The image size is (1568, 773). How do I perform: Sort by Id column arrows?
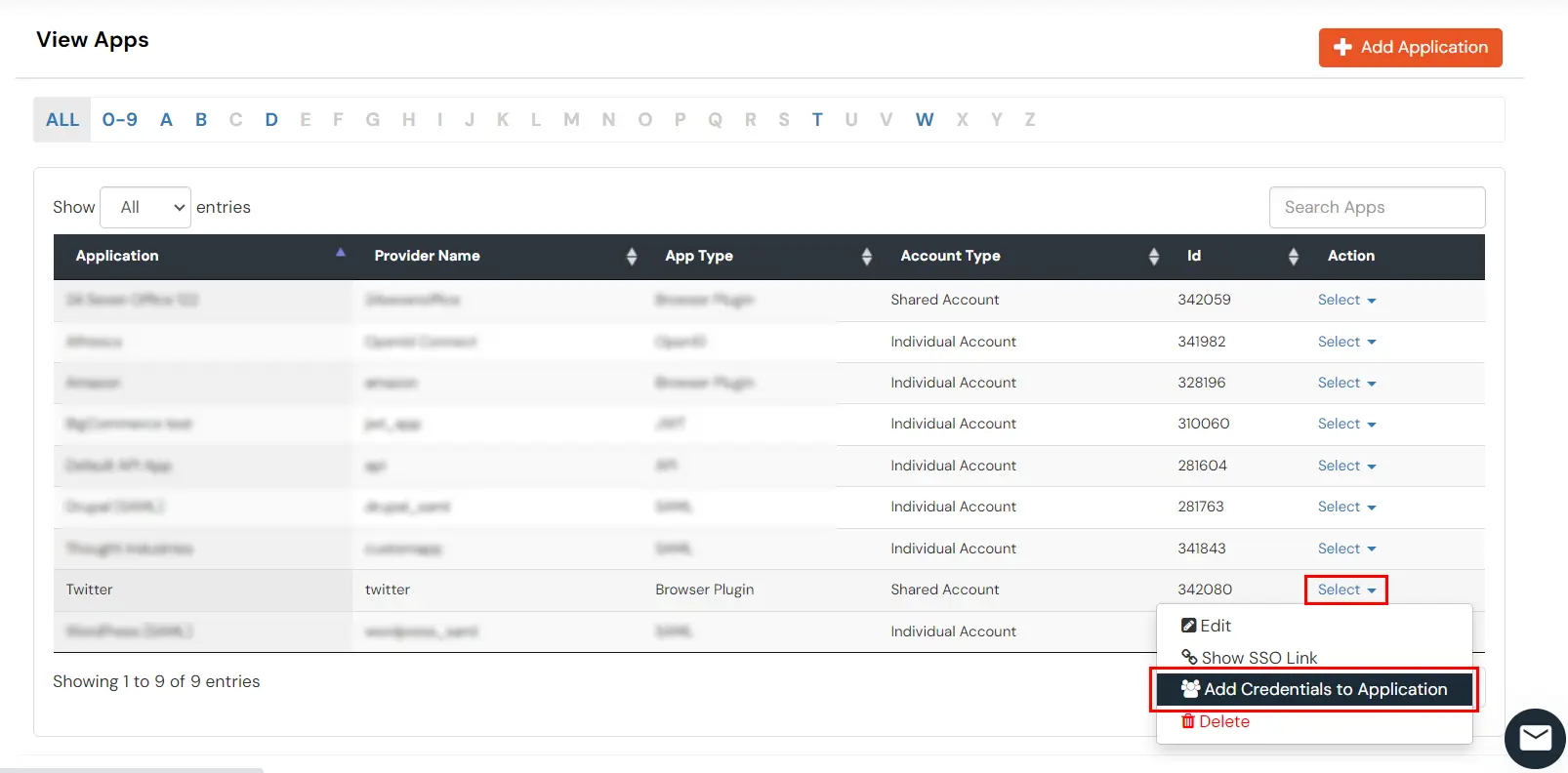(x=1294, y=256)
